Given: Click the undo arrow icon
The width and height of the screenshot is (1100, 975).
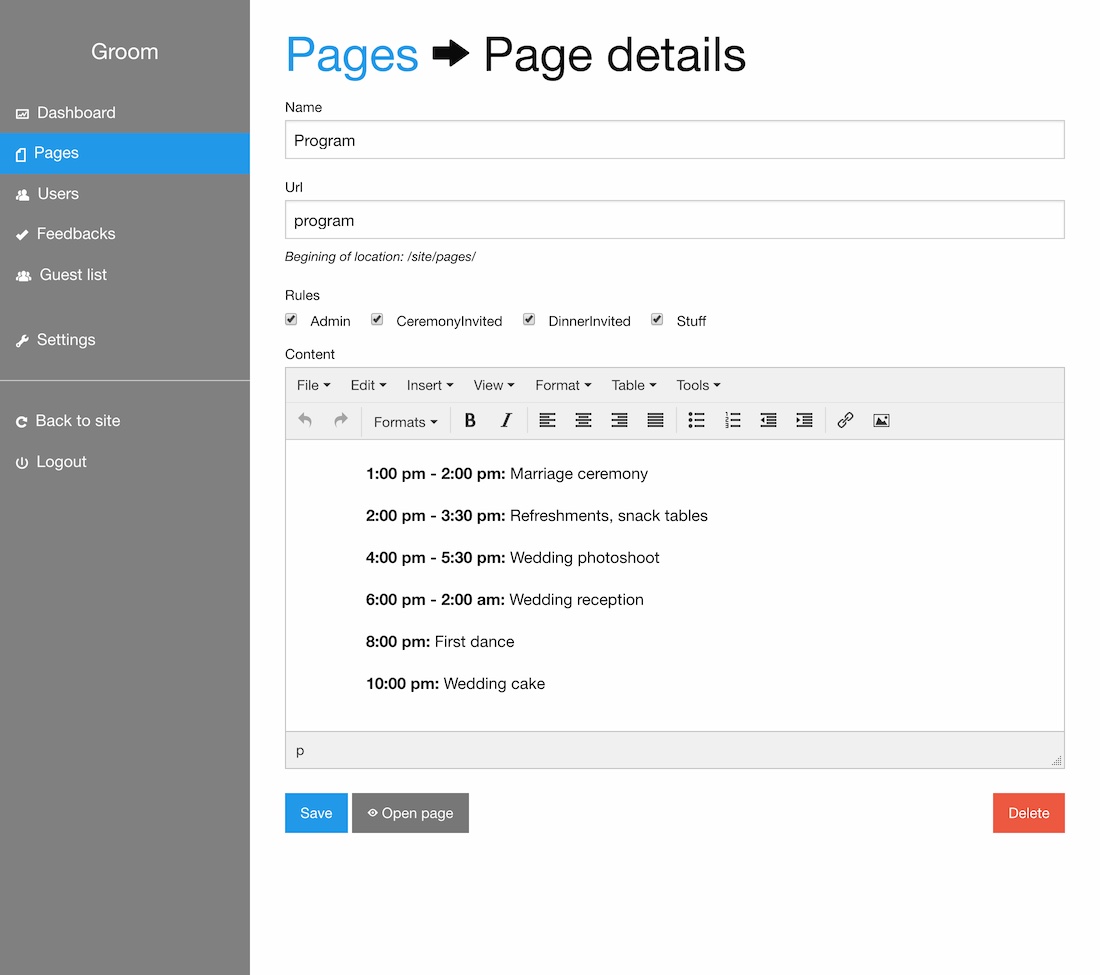Looking at the screenshot, I should [304, 421].
